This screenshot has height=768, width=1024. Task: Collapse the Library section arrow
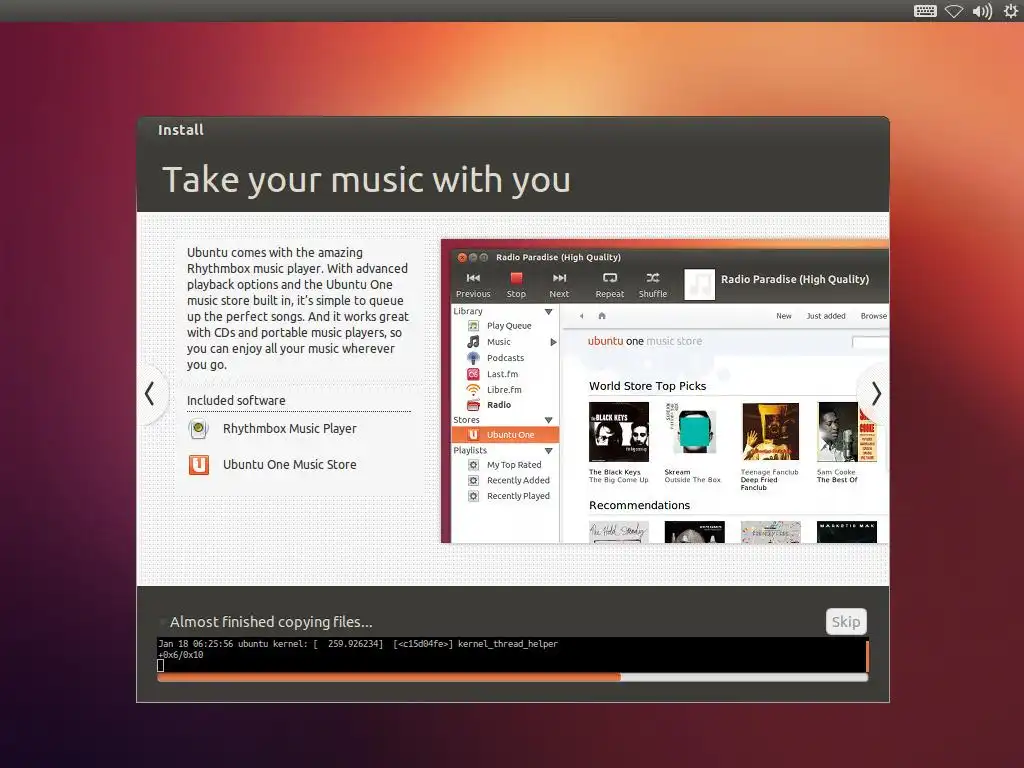[549, 312]
